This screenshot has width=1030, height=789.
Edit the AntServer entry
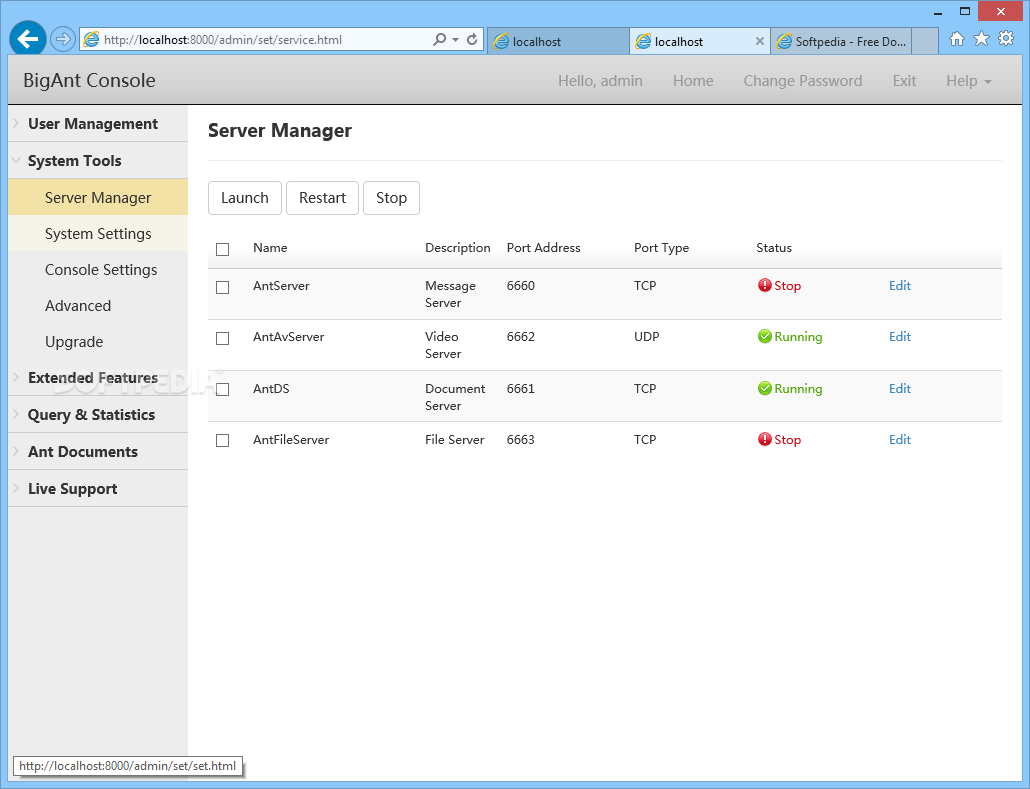click(x=900, y=285)
